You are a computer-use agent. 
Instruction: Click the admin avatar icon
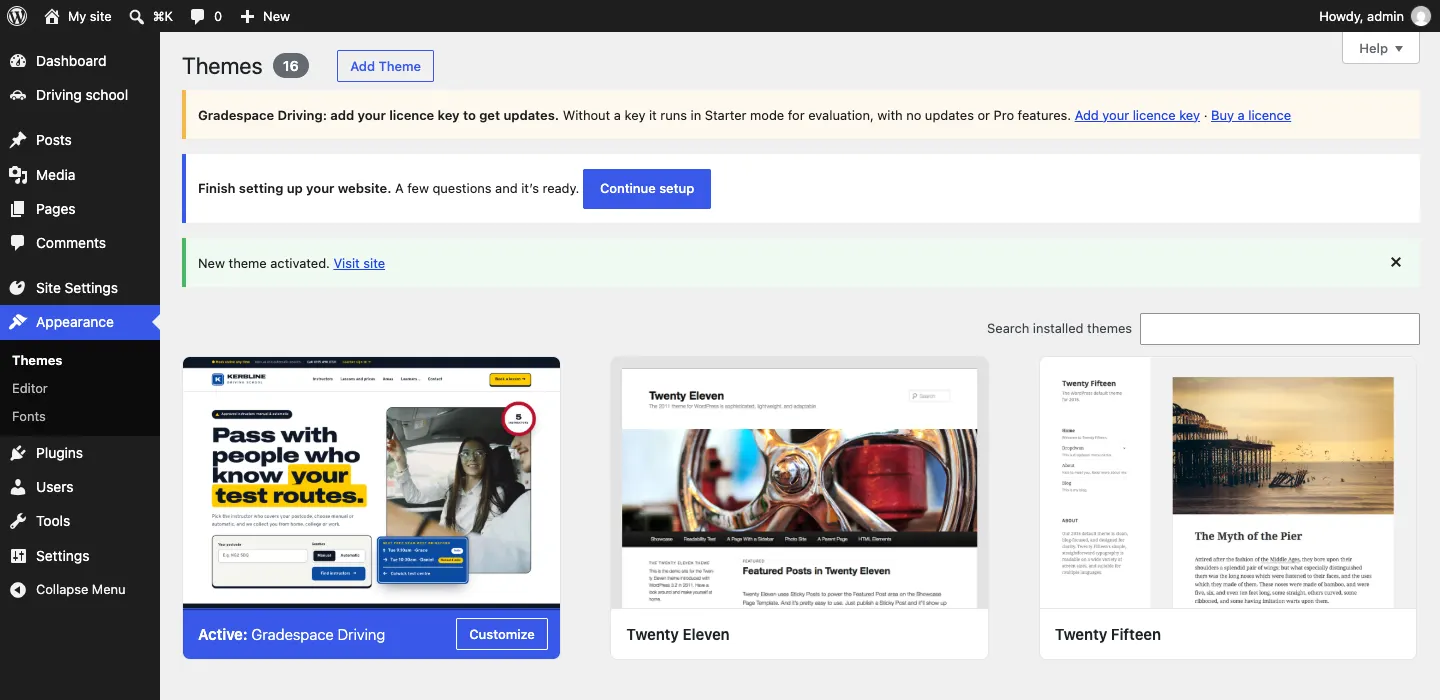[x=1420, y=16]
